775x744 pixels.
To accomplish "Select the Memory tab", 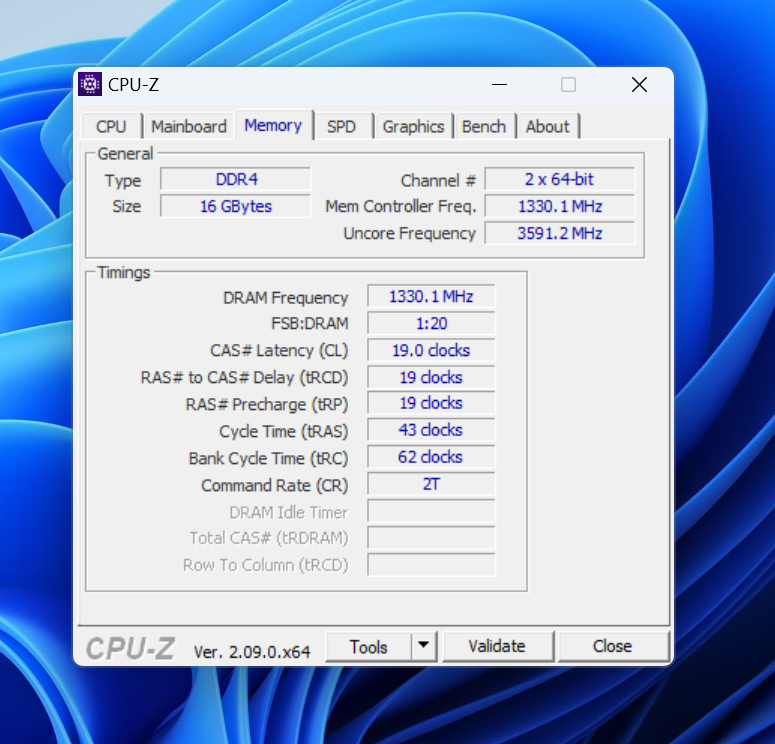I will point(273,125).
